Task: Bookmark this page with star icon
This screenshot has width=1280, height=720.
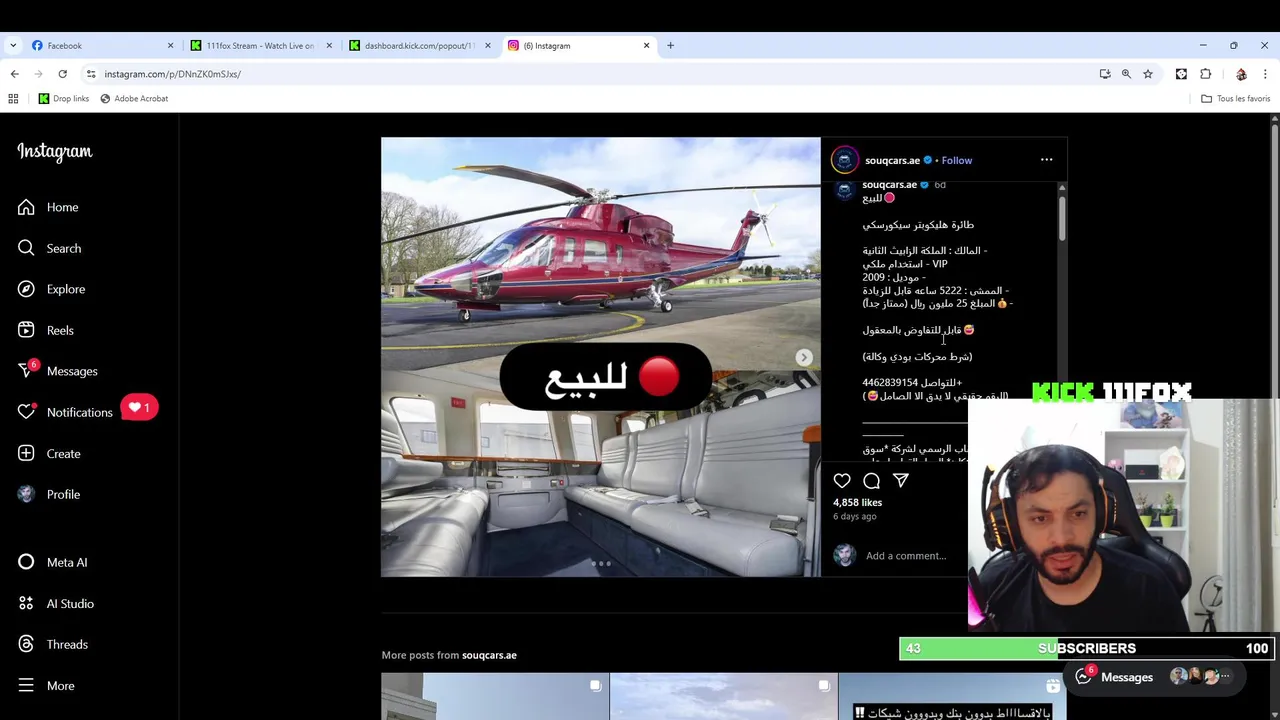Action: pos(1148,74)
